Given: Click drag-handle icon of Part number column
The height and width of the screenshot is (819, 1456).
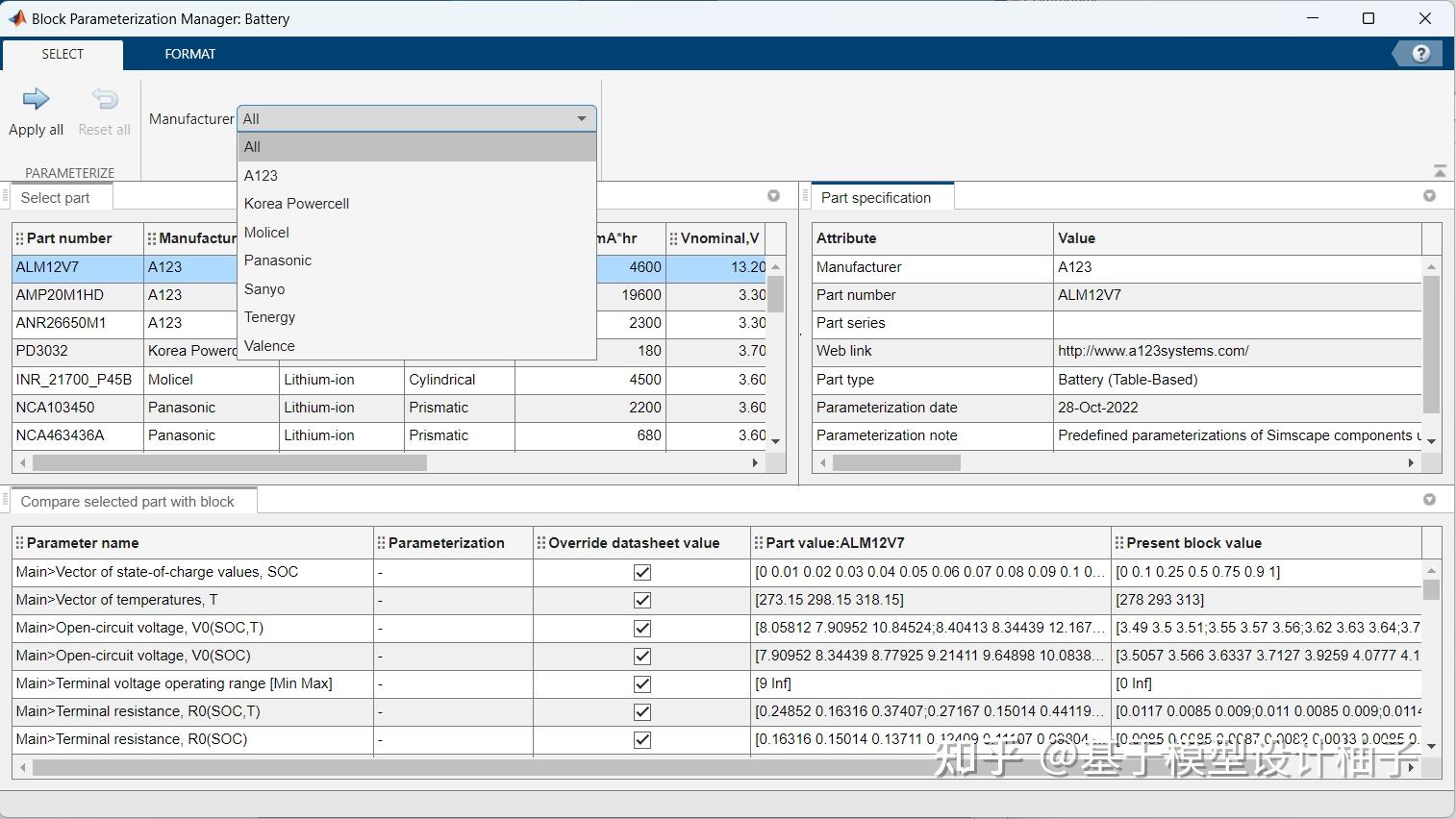Looking at the screenshot, I should click(20, 238).
